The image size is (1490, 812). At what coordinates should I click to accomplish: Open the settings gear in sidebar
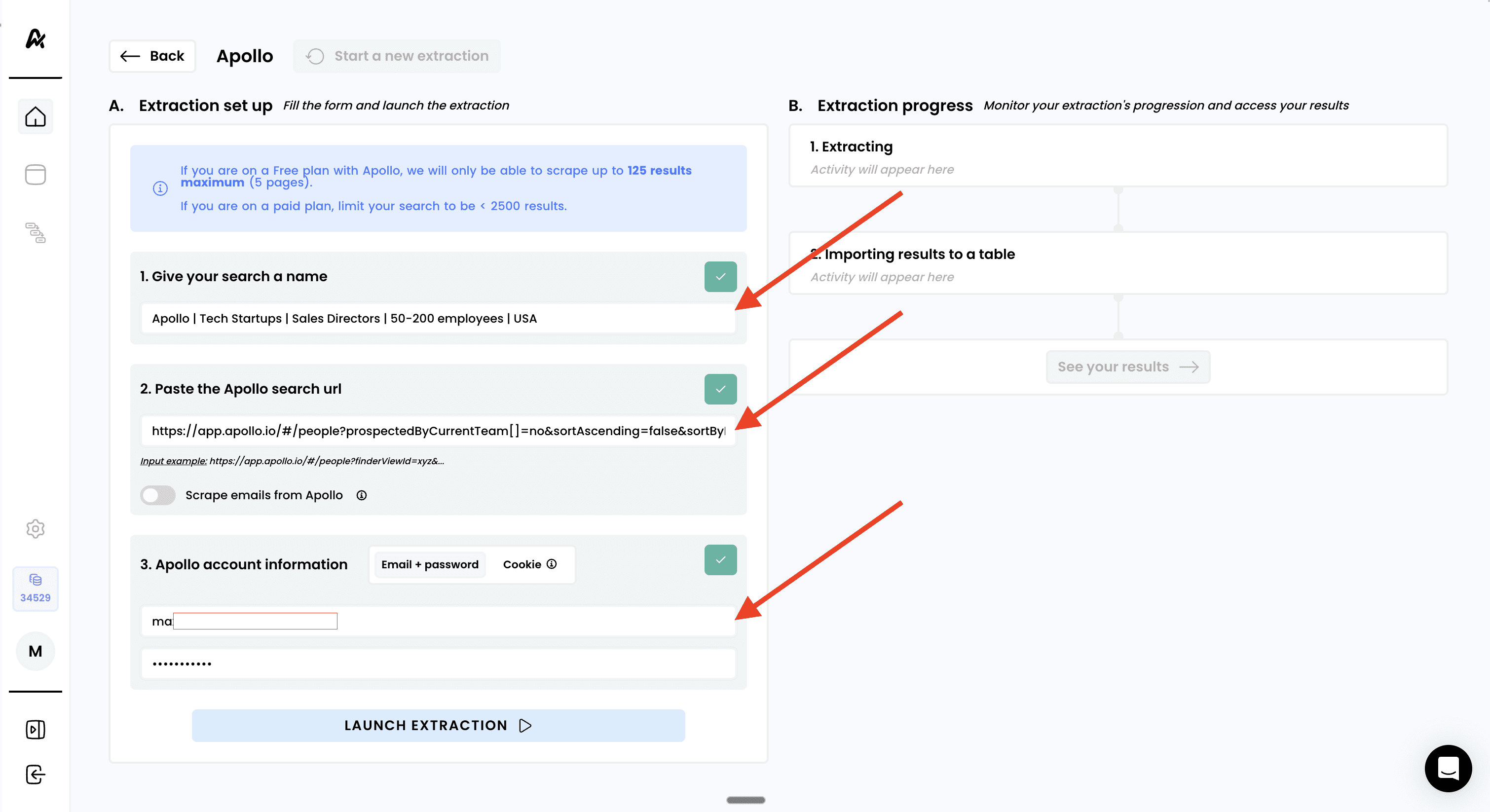[36, 529]
